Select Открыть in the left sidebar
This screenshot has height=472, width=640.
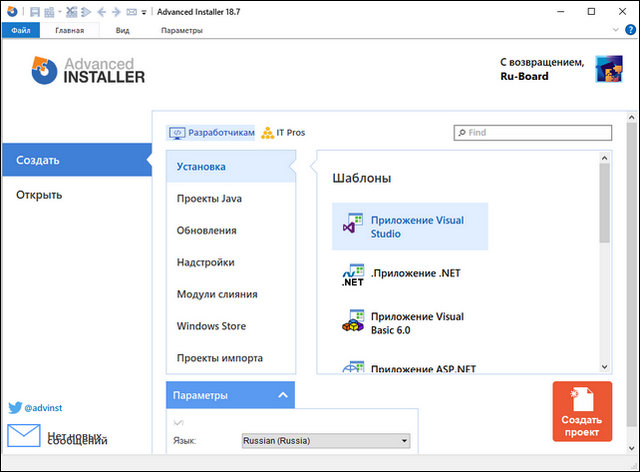pyautogui.click(x=40, y=194)
